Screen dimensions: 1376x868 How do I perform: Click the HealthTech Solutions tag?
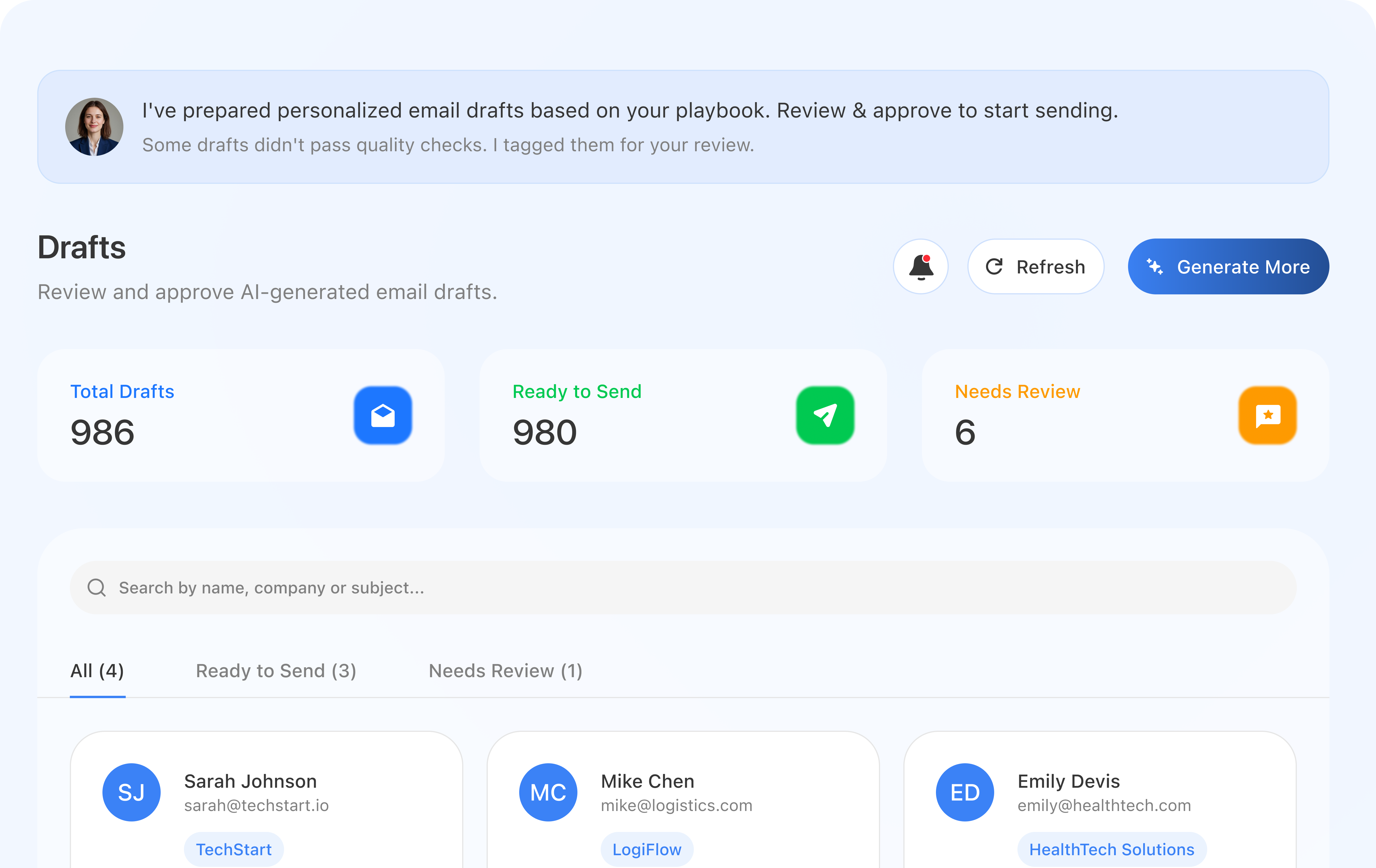[x=1111, y=849]
